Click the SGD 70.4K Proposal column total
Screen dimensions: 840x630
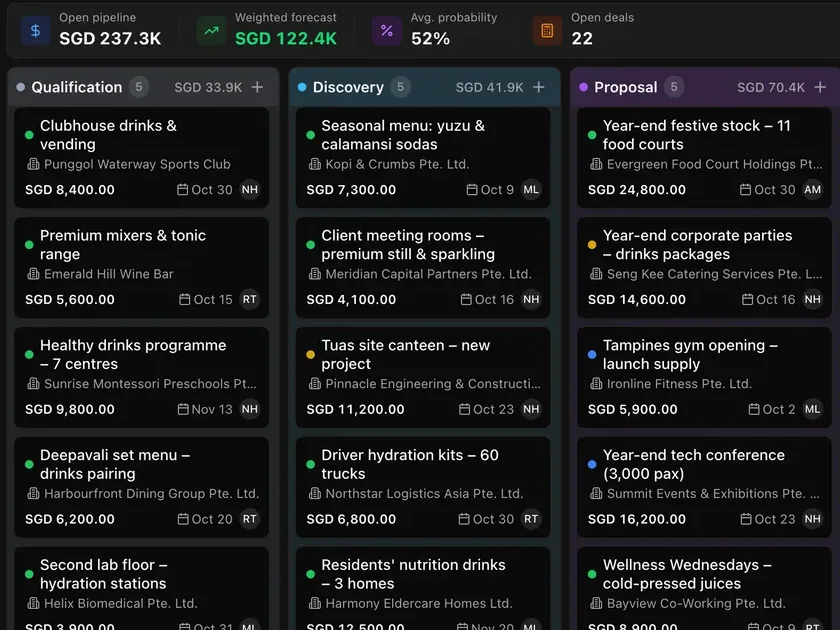(x=771, y=87)
